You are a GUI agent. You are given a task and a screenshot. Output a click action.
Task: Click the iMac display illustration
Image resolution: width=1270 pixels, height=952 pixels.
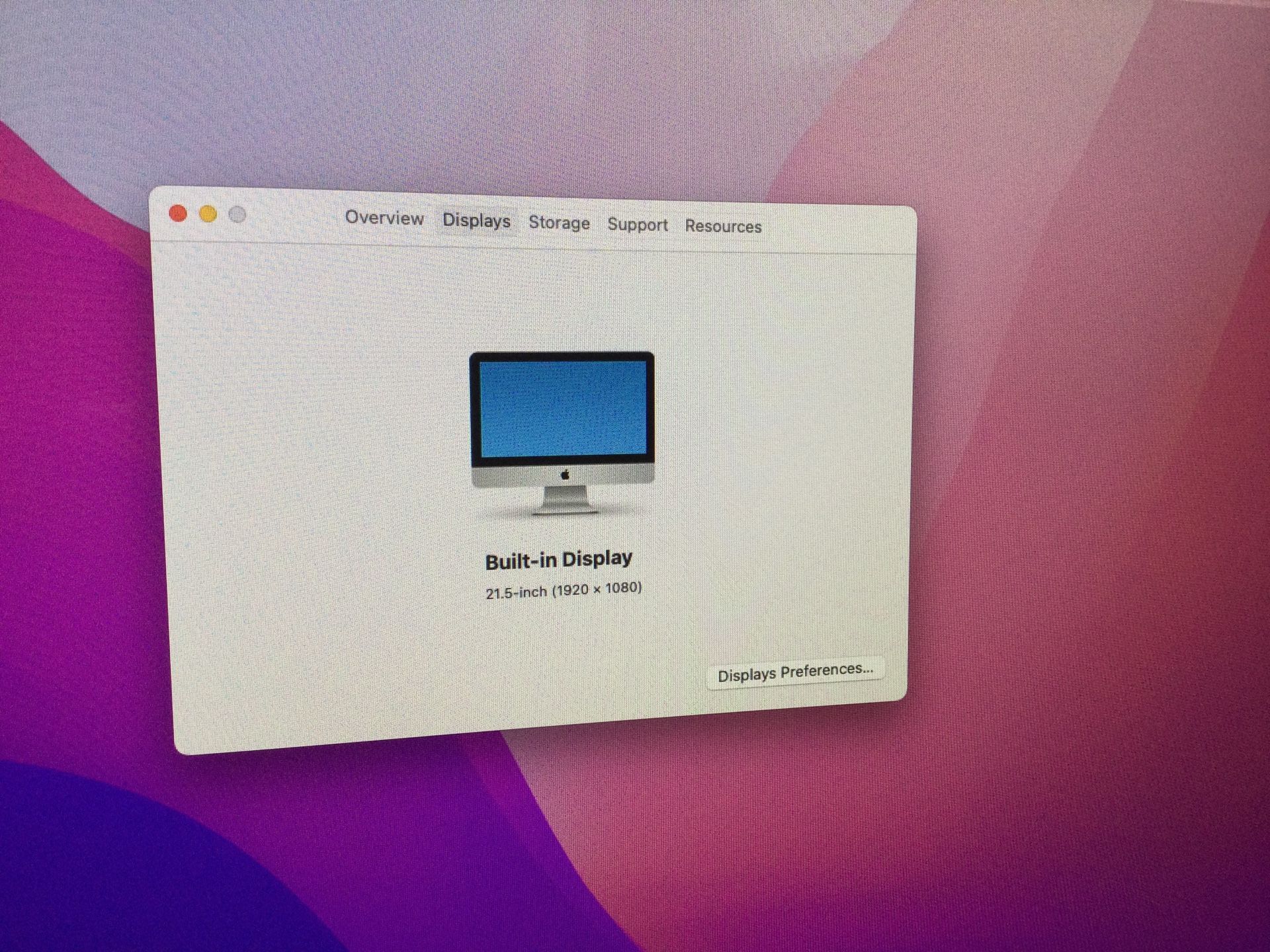point(562,433)
